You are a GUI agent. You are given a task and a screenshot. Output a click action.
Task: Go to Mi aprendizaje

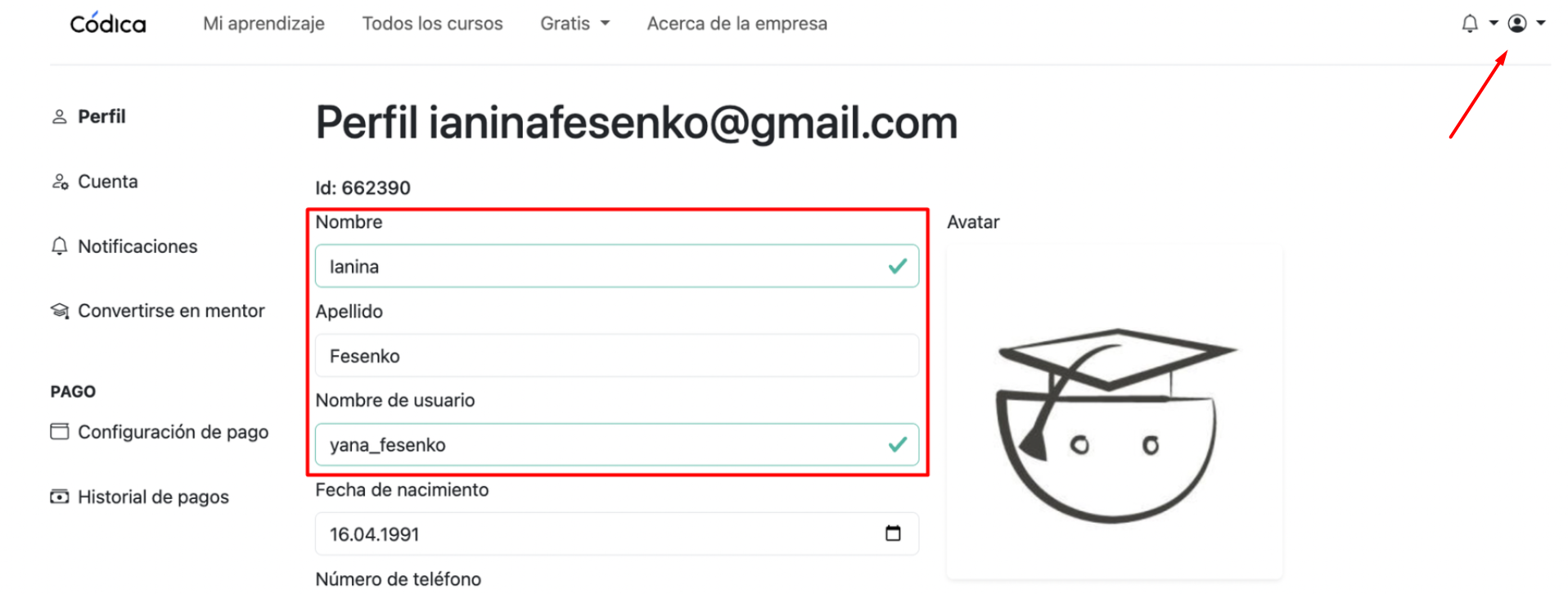tap(264, 24)
